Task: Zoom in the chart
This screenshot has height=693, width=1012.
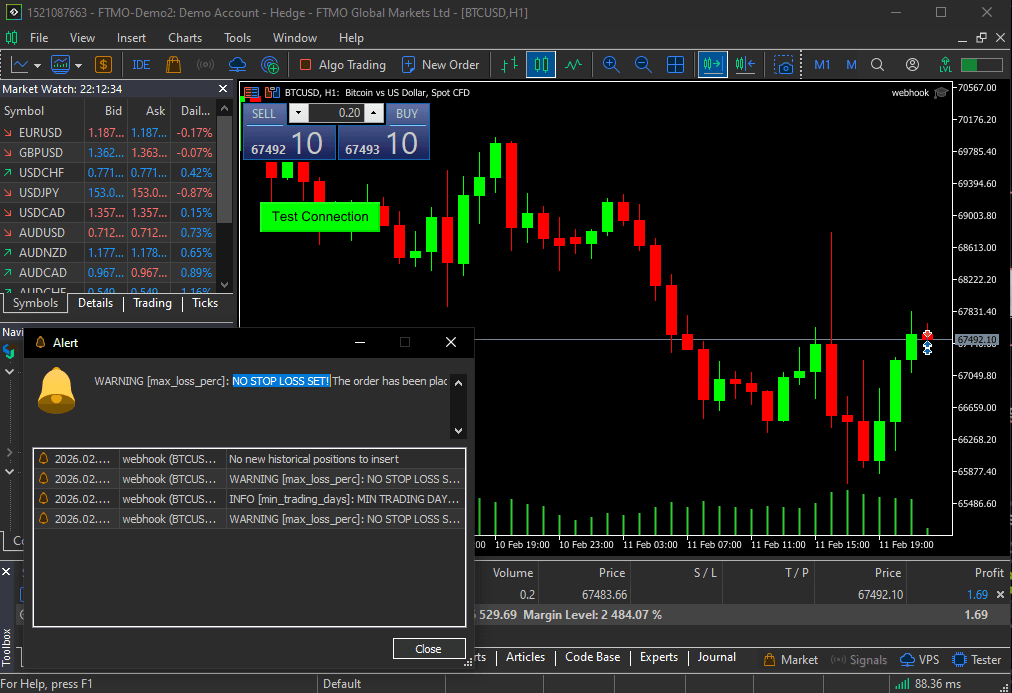Action: (x=611, y=65)
